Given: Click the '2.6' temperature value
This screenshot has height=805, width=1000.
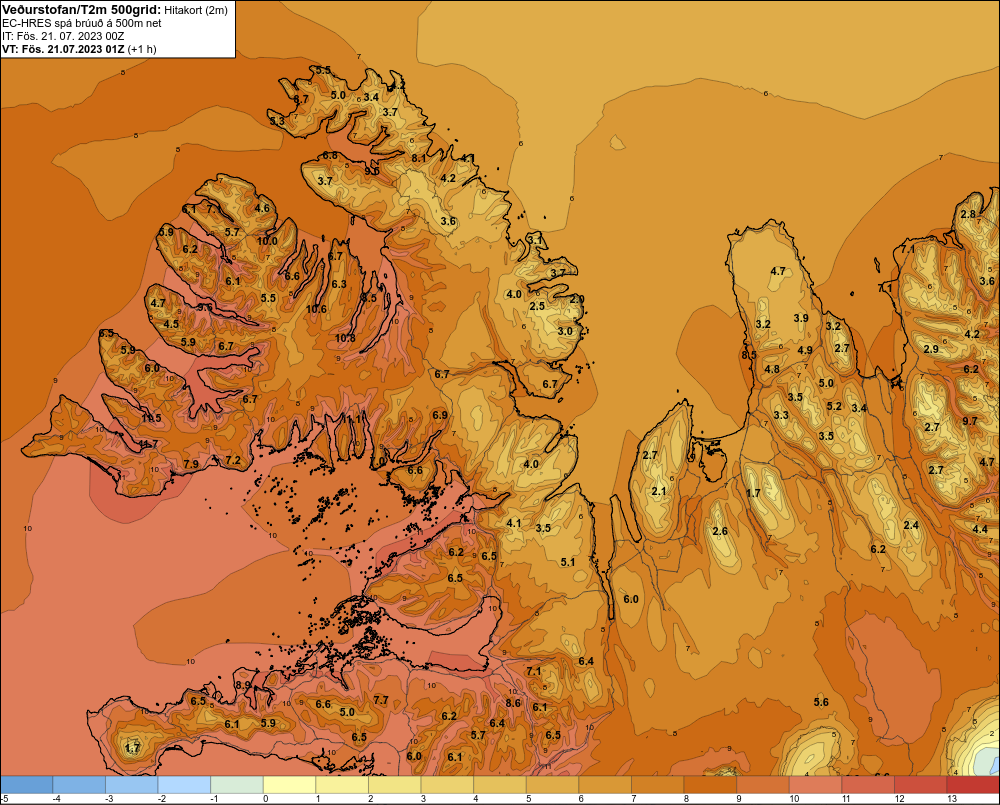Looking at the screenshot, I should [x=720, y=531].
